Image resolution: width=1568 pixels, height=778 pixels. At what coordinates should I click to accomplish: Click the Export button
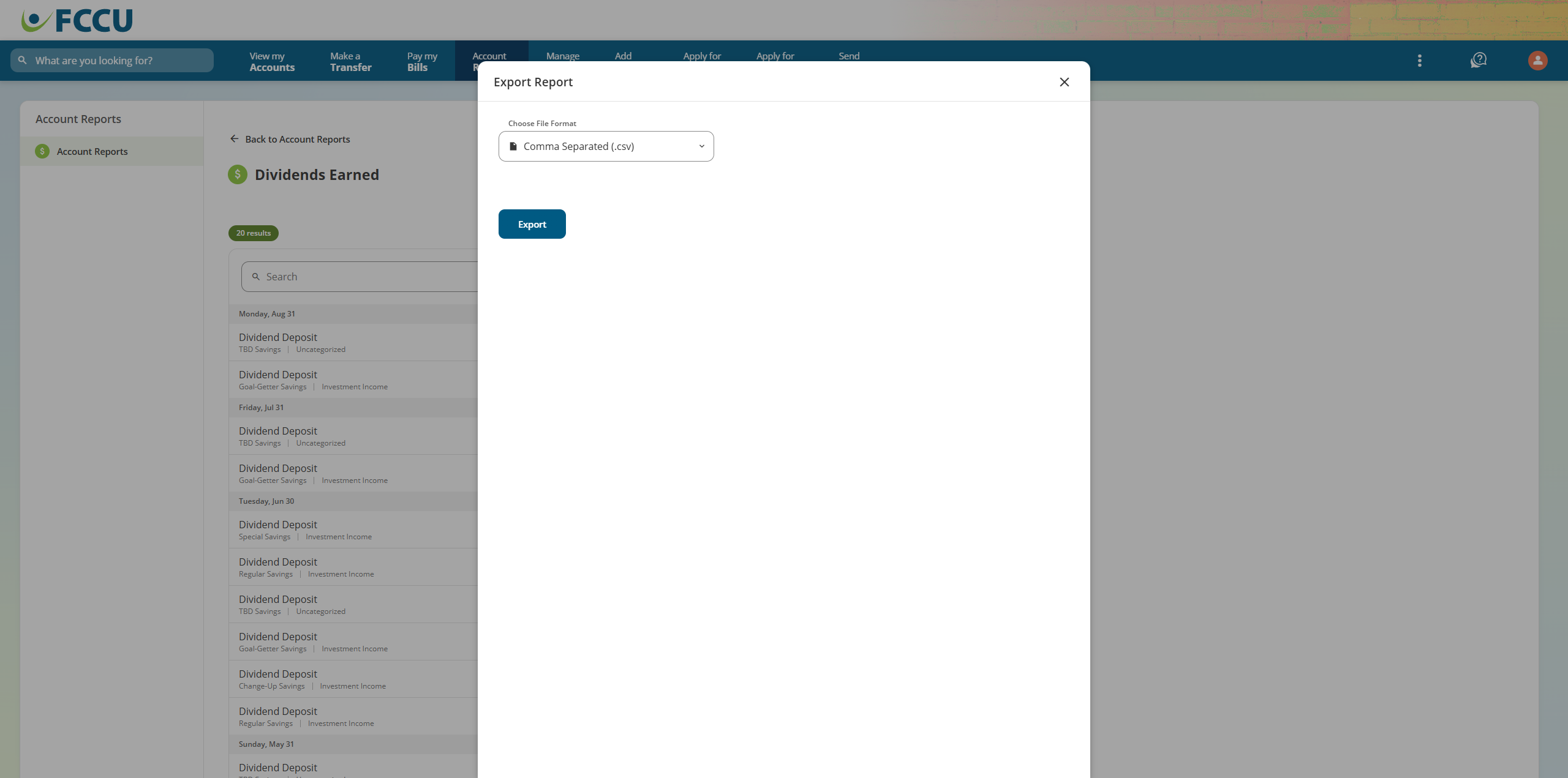(532, 224)
